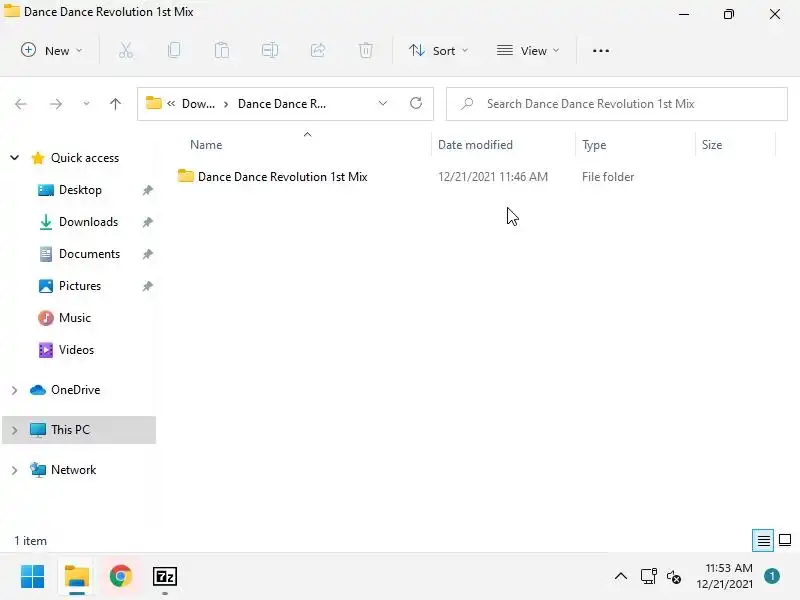Select the 12/21/2021 11:46 AM date cell

pos(493,177)
